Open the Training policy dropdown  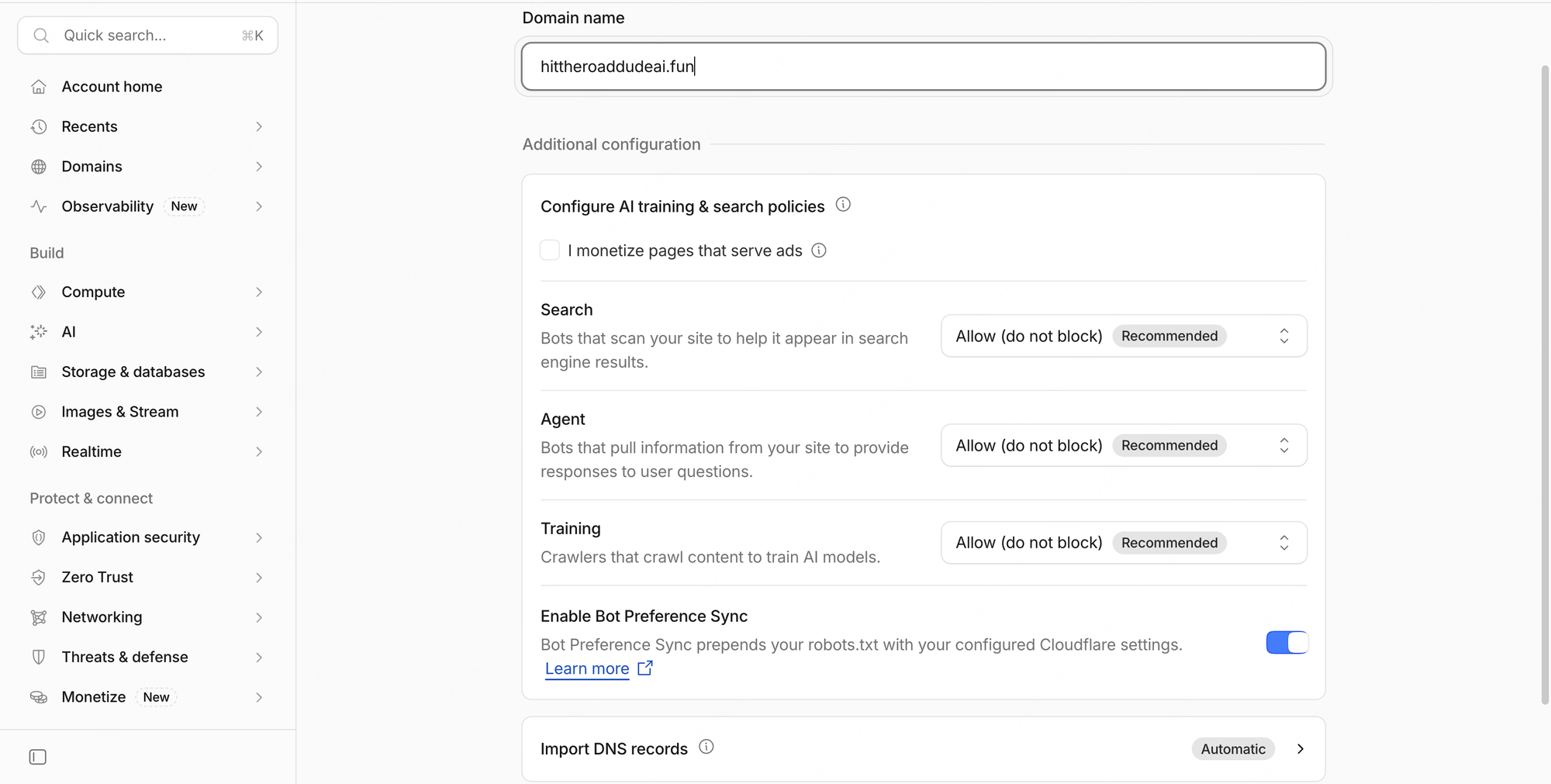point(1124,543)
